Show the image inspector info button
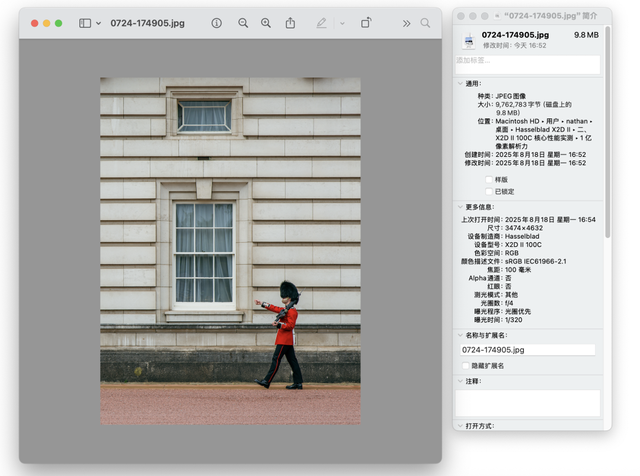The image size is (640, 476). click(x=217, y=23)
